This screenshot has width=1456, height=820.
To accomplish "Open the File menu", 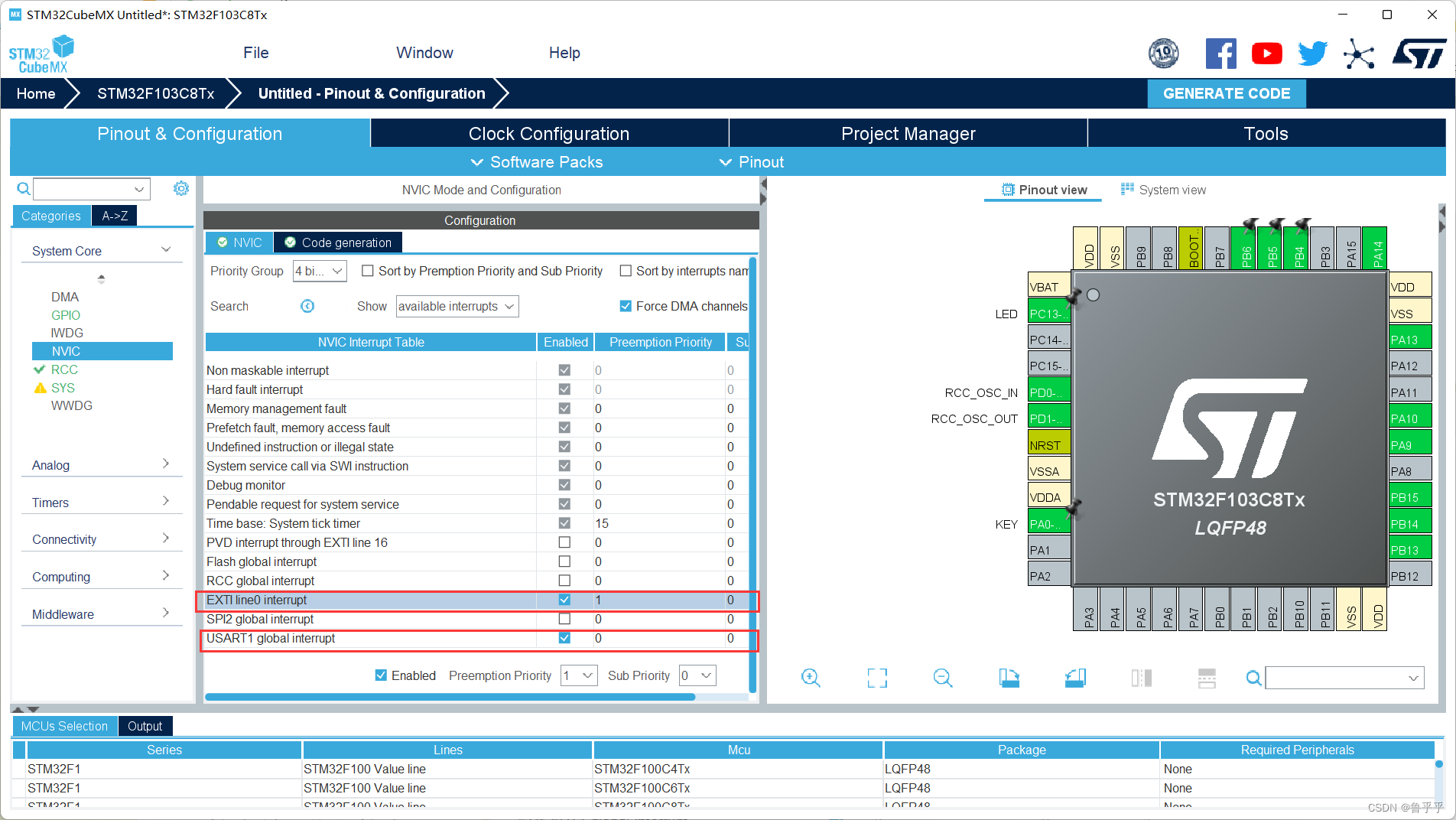I will pos(255,53).
